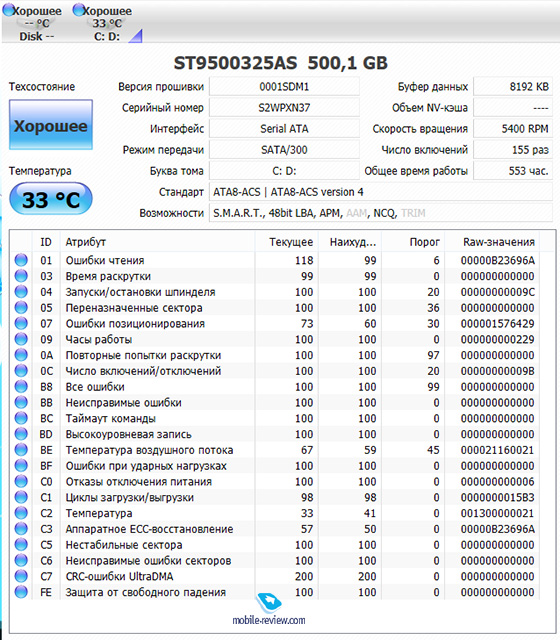The height and width of the screenshot is (640, 560).
Task: Click status icon for Запуски/остановки шпинделя row
Action: pos(21,292)
